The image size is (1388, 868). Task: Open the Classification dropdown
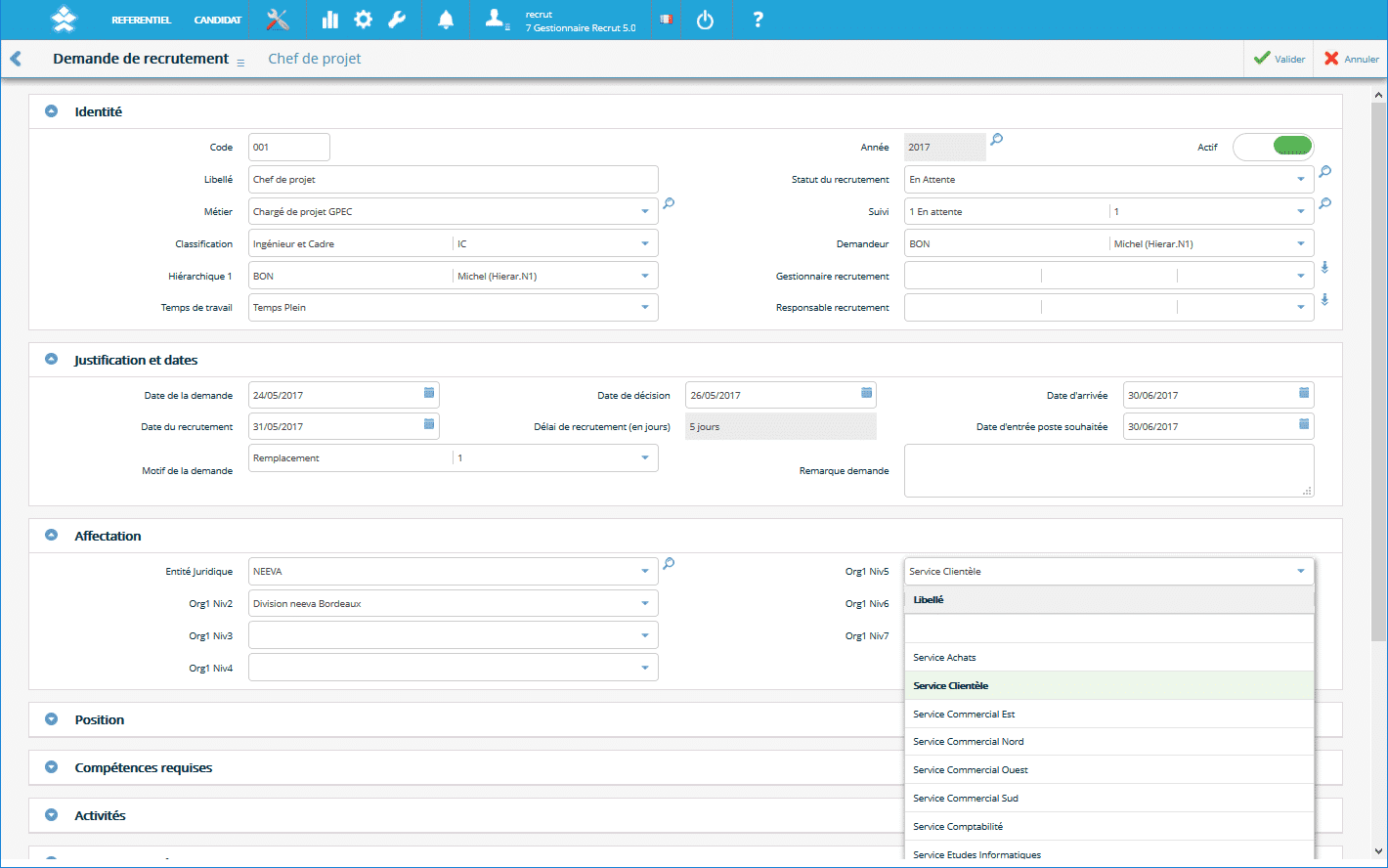click(x=645, y=243)
